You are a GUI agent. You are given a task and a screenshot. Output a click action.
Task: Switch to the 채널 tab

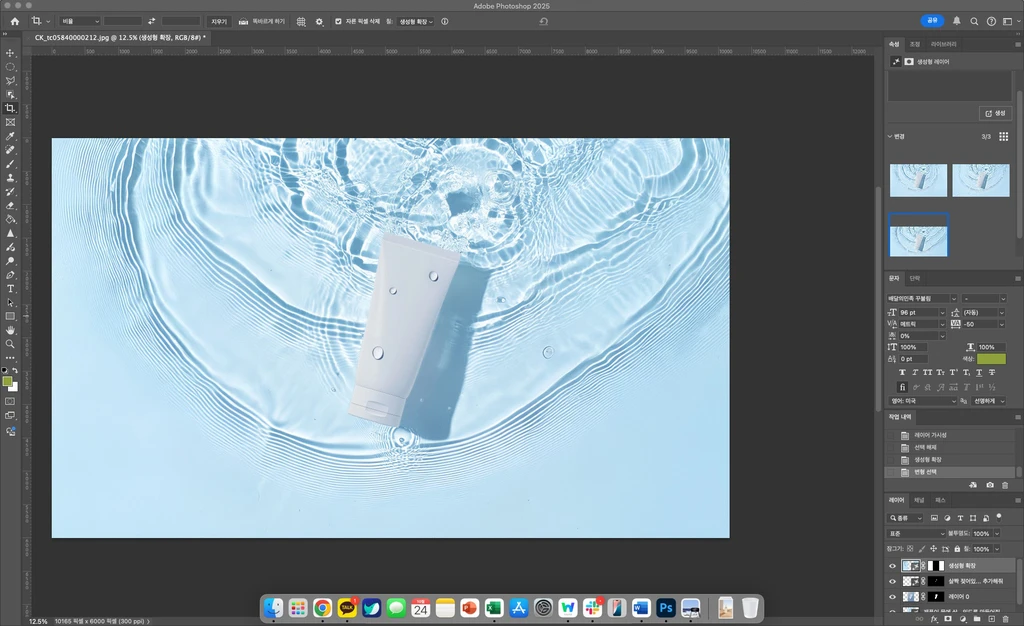[919, 499]
